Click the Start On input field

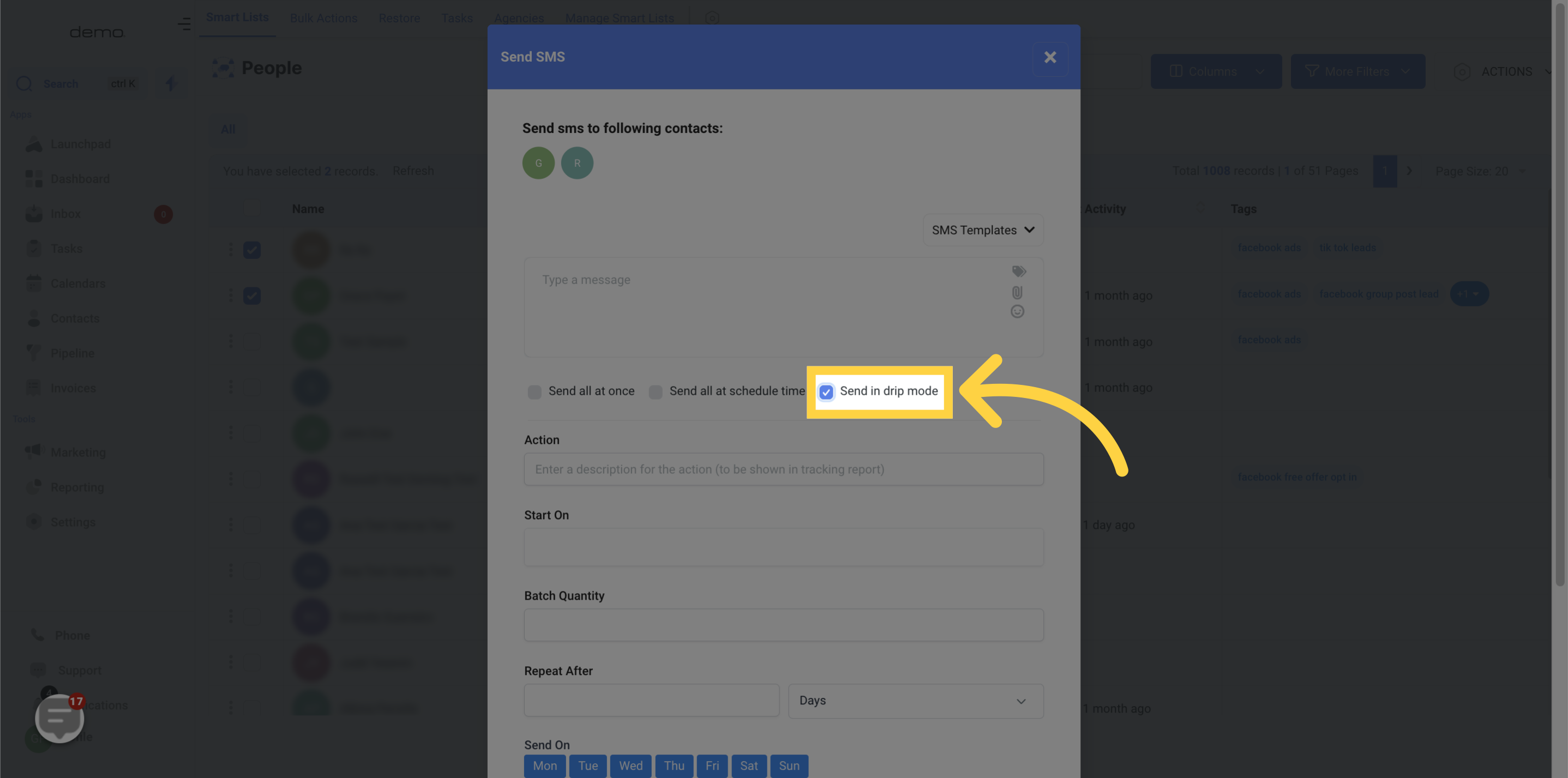tap(784, 546)
